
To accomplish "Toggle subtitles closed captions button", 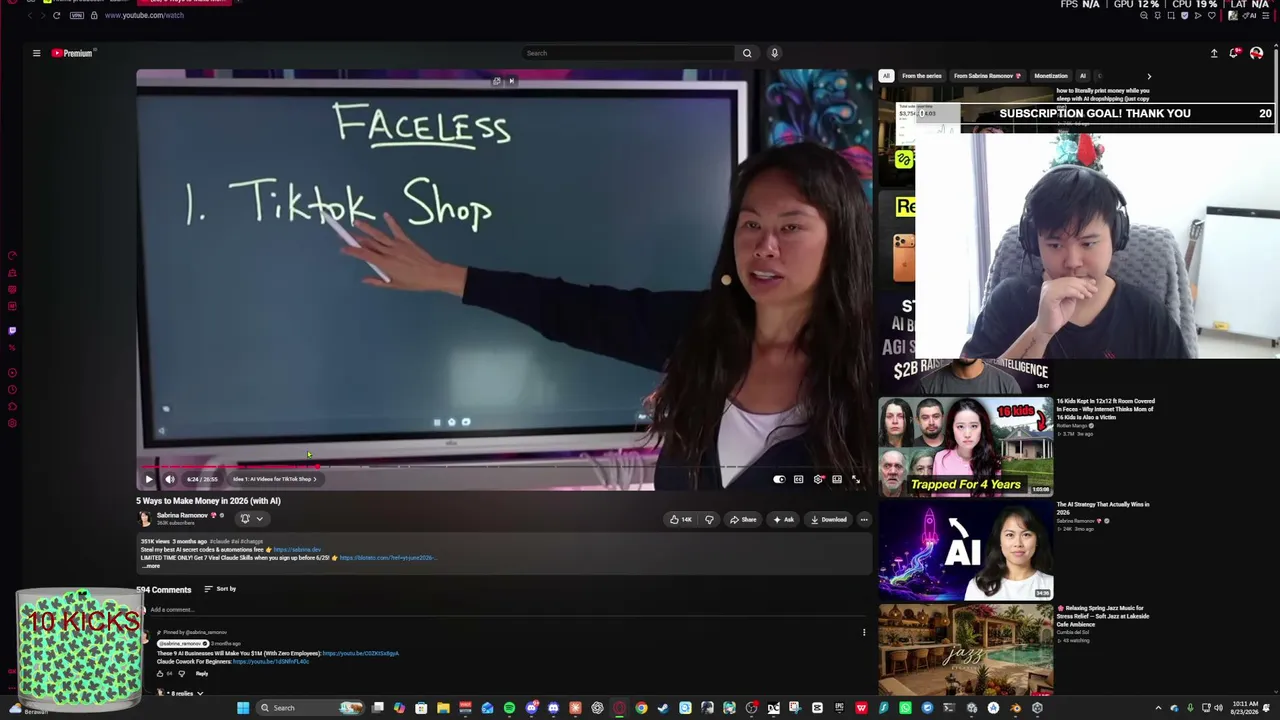I will tap(798, 479).
